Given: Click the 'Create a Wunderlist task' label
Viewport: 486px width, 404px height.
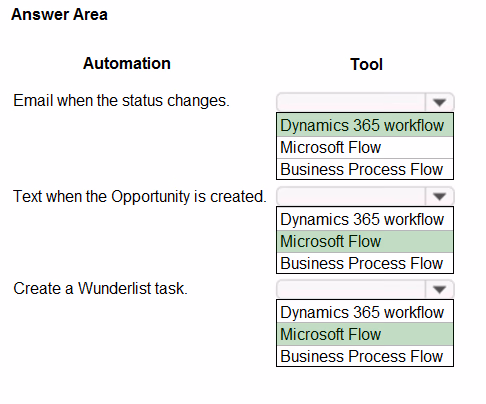Looking at the screenshot, I should [100, 288].
